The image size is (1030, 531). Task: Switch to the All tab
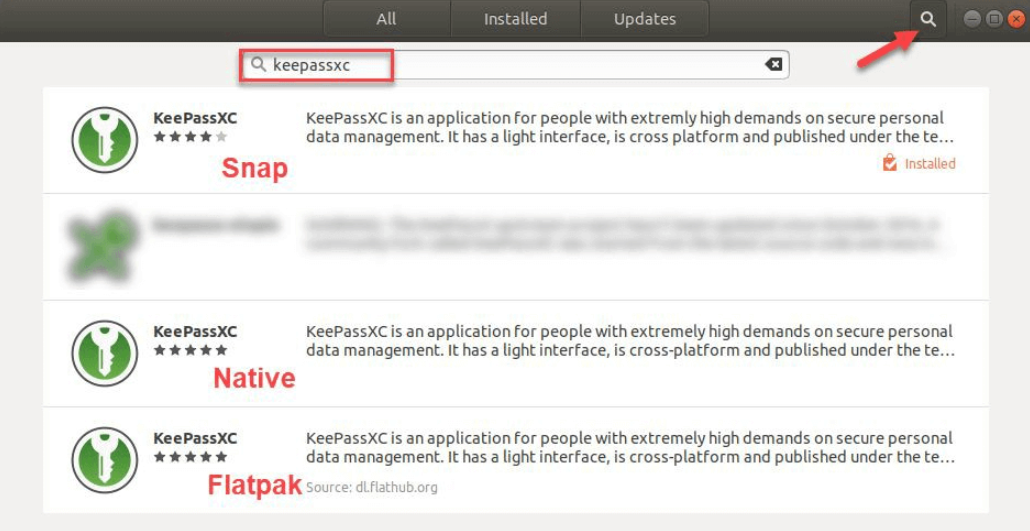(386, 19)
